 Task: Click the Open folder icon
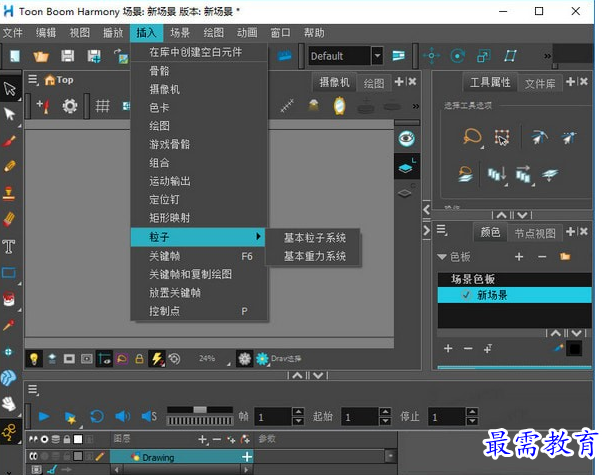[41, 57]
